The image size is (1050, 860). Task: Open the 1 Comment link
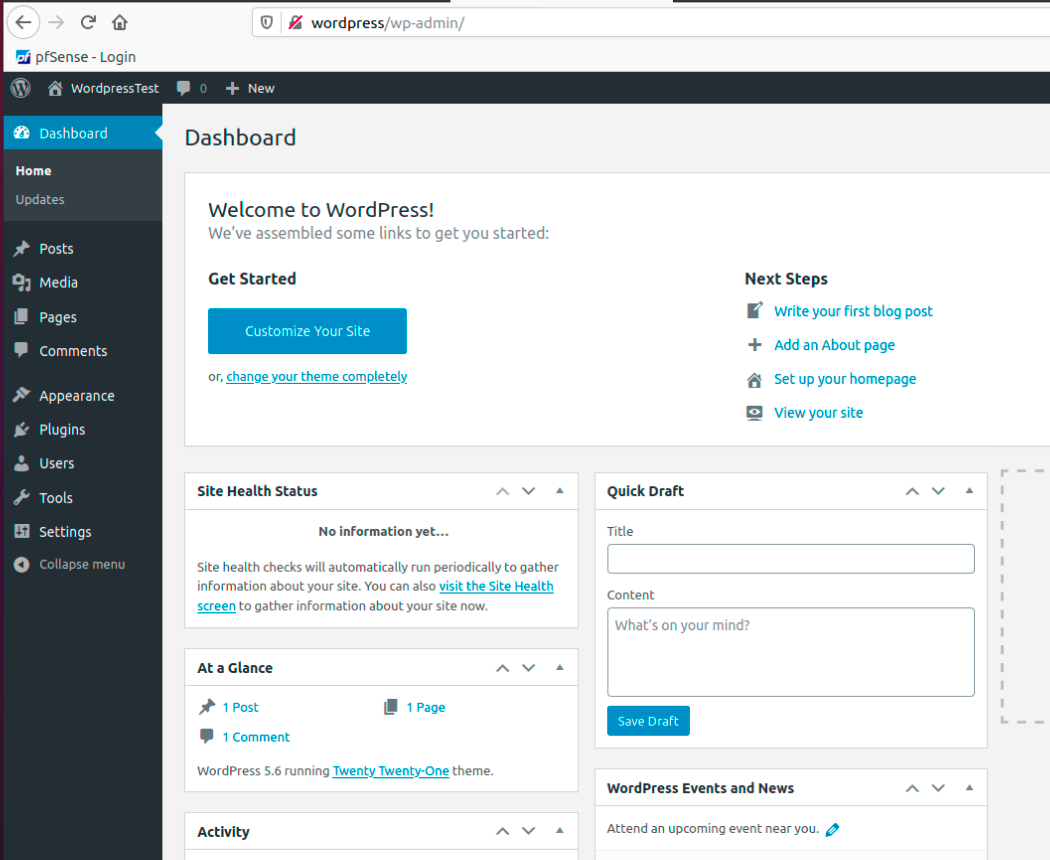[x=256, y=737]
